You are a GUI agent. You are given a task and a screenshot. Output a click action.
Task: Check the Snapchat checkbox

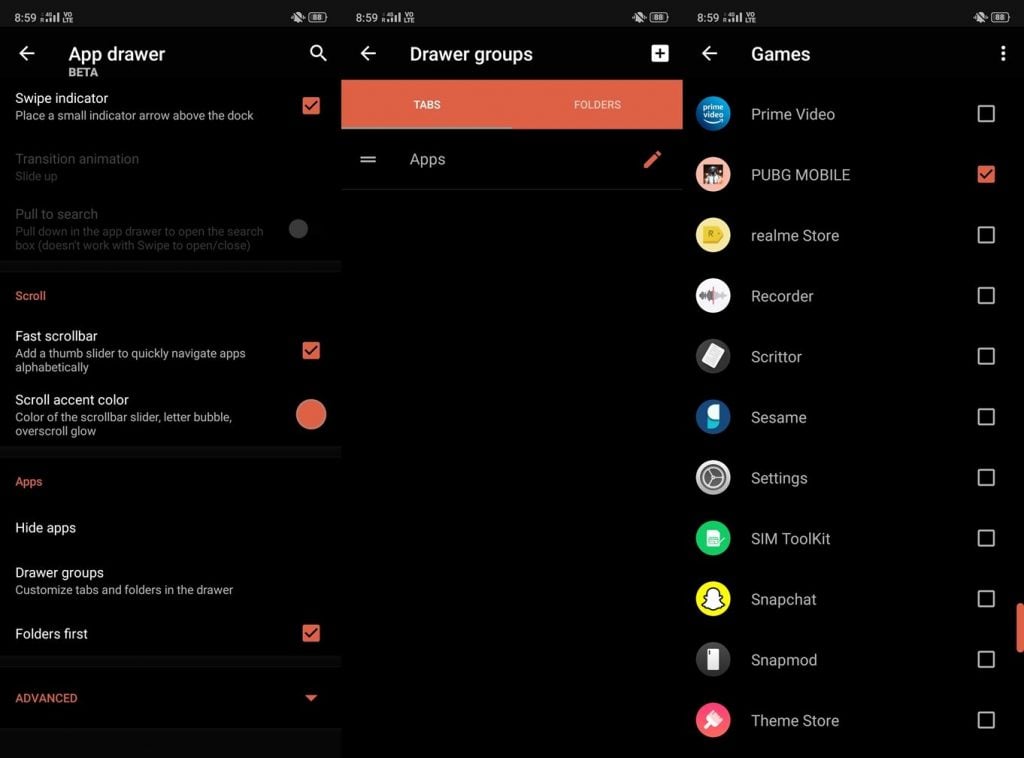point(986,599)
